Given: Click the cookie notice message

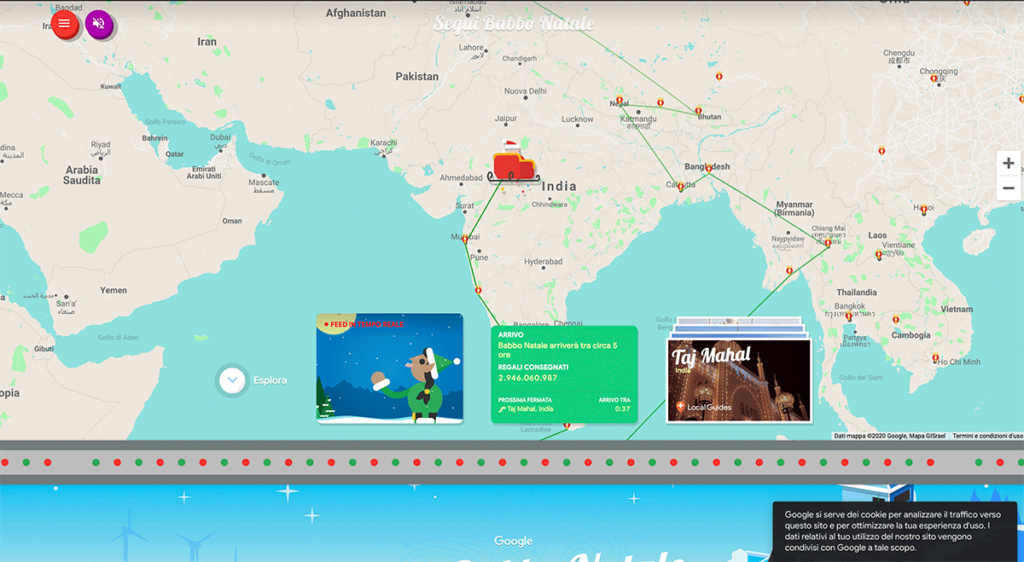Looking at the screenshot, I should [x=894, y=531].
